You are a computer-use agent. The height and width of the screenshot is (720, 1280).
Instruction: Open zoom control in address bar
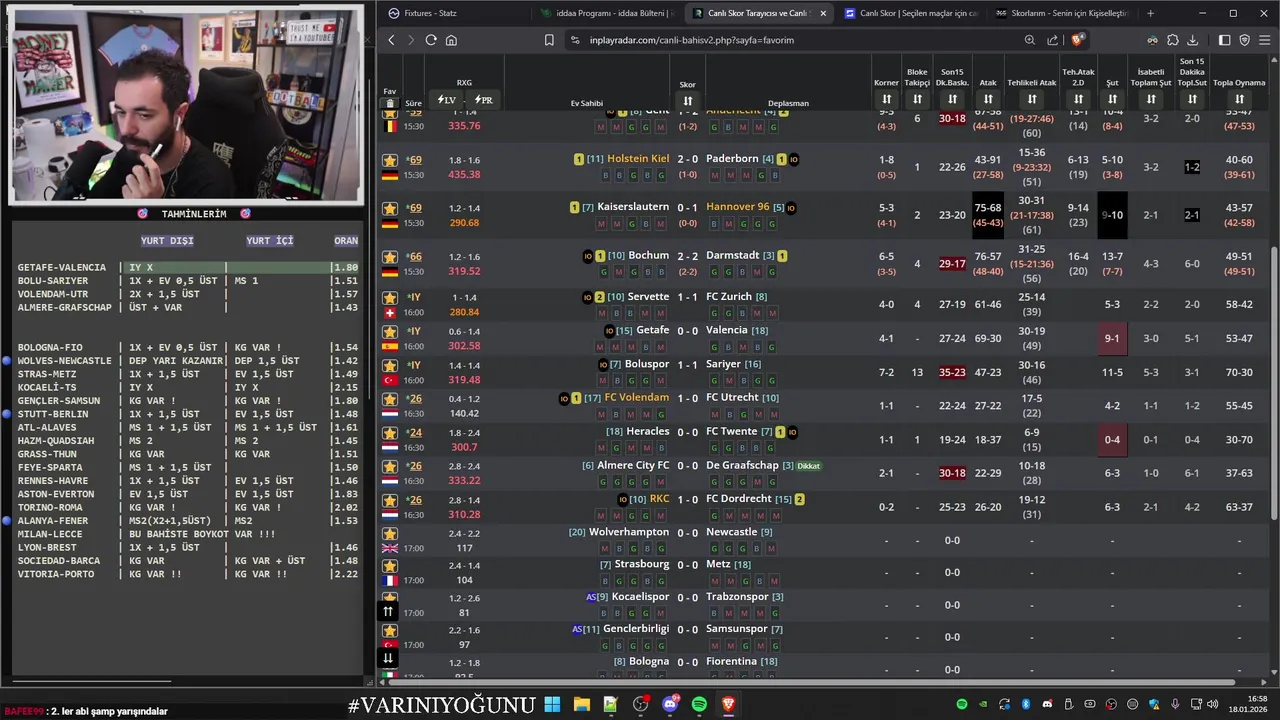point(1030,40)
